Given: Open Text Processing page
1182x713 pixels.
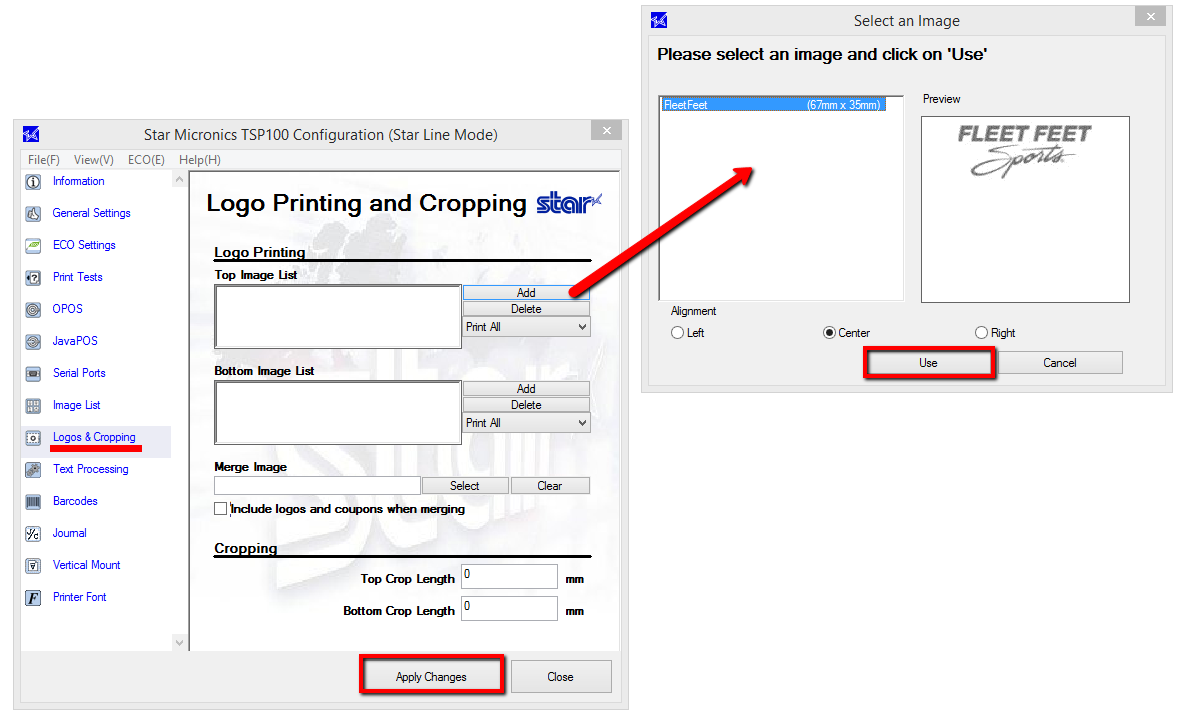Looking at the screenshot, I should 90,469.
